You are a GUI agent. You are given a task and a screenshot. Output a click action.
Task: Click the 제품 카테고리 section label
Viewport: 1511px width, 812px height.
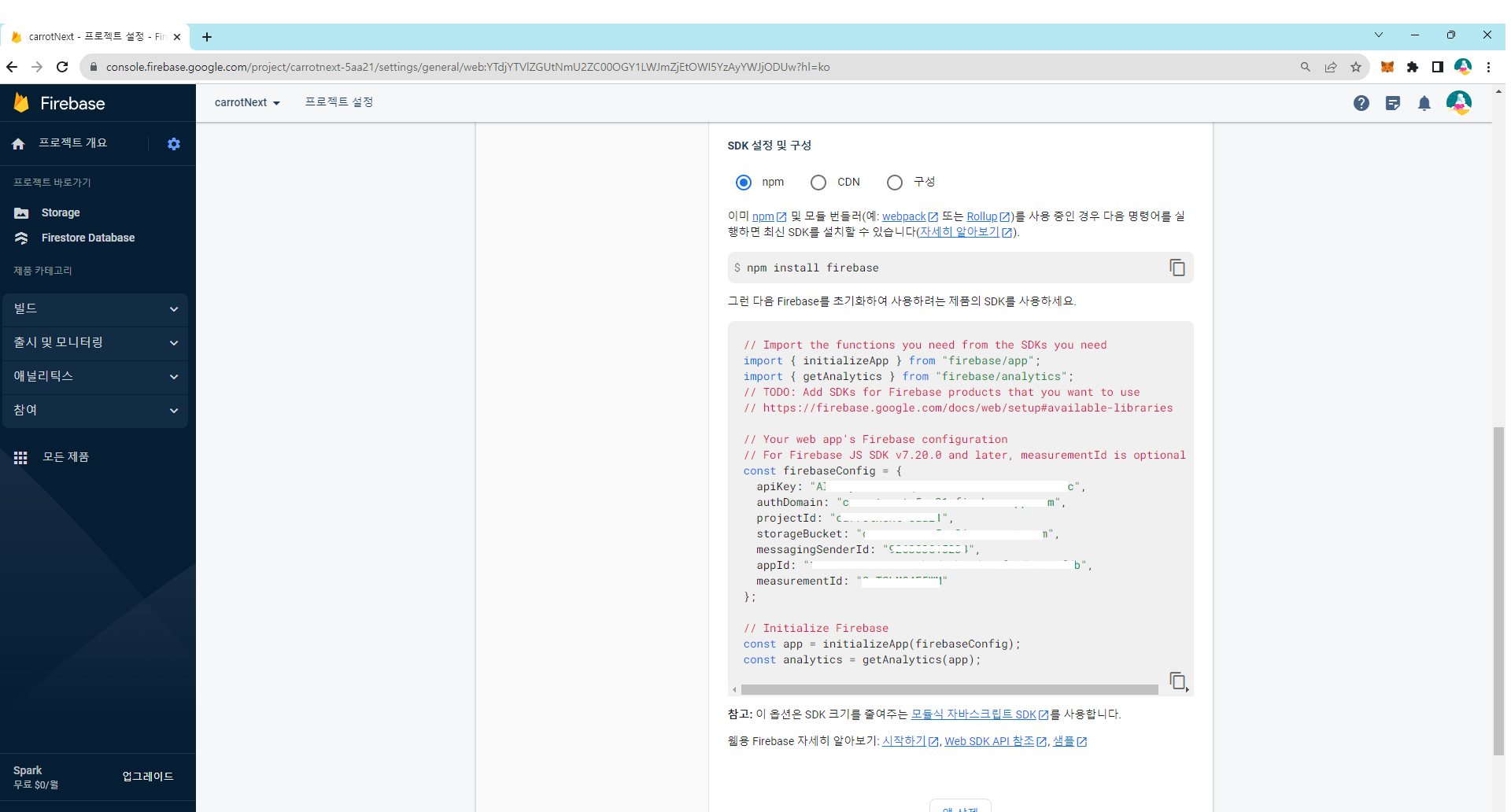pyautogui.click(x=42, y=271)
